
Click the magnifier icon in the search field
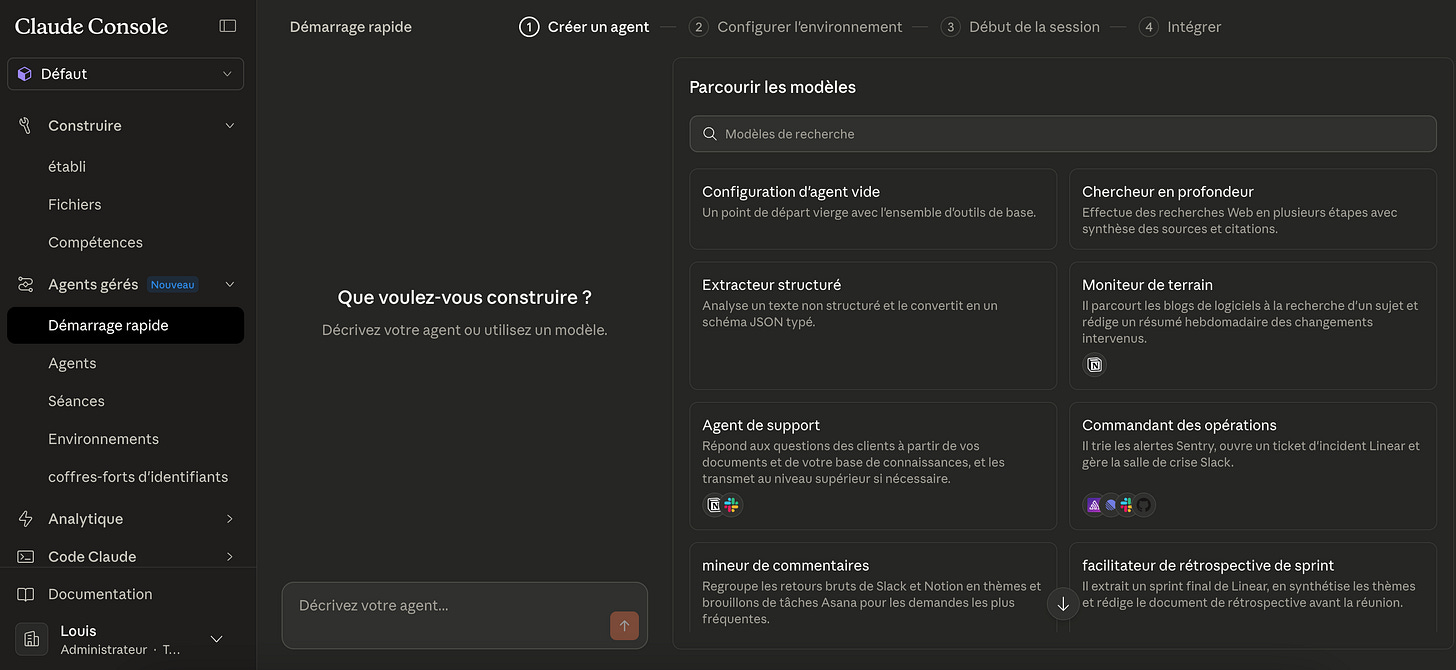tap(710, 134)
